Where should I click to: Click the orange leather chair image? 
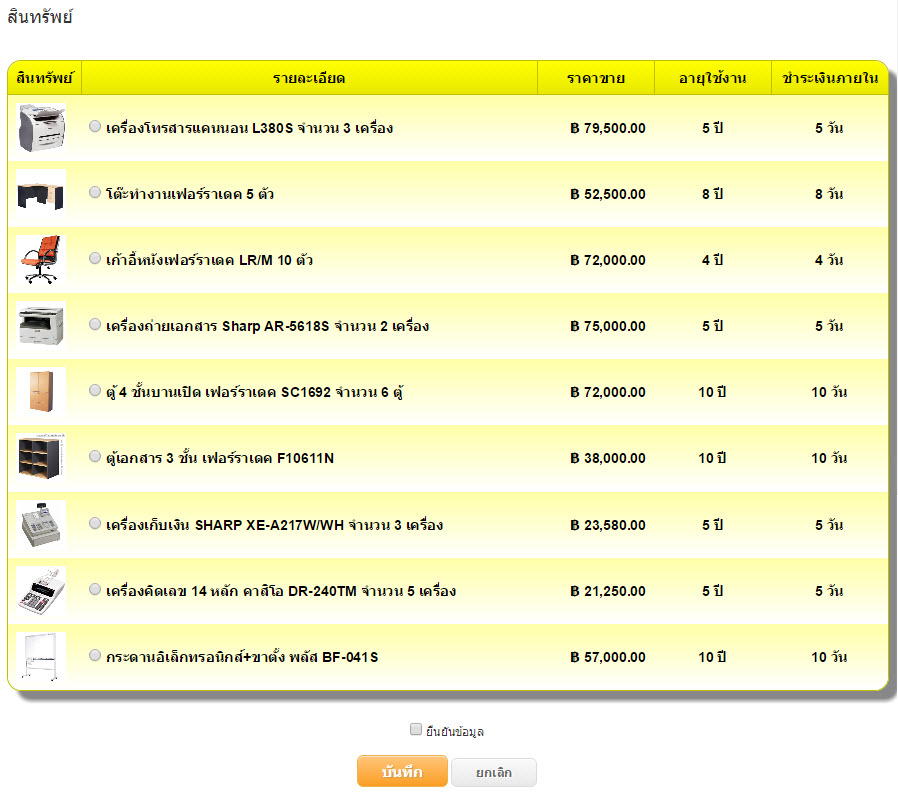(41, 260)
